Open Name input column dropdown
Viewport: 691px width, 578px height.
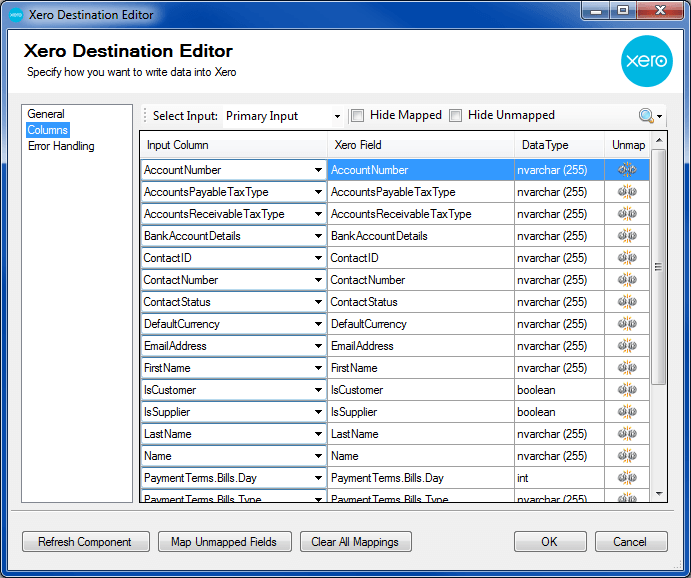tap(318, 456)
